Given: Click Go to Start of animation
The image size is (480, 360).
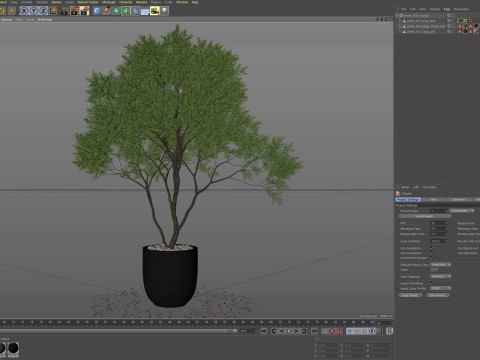Looking at the screenshot, I should click(264, 331).
